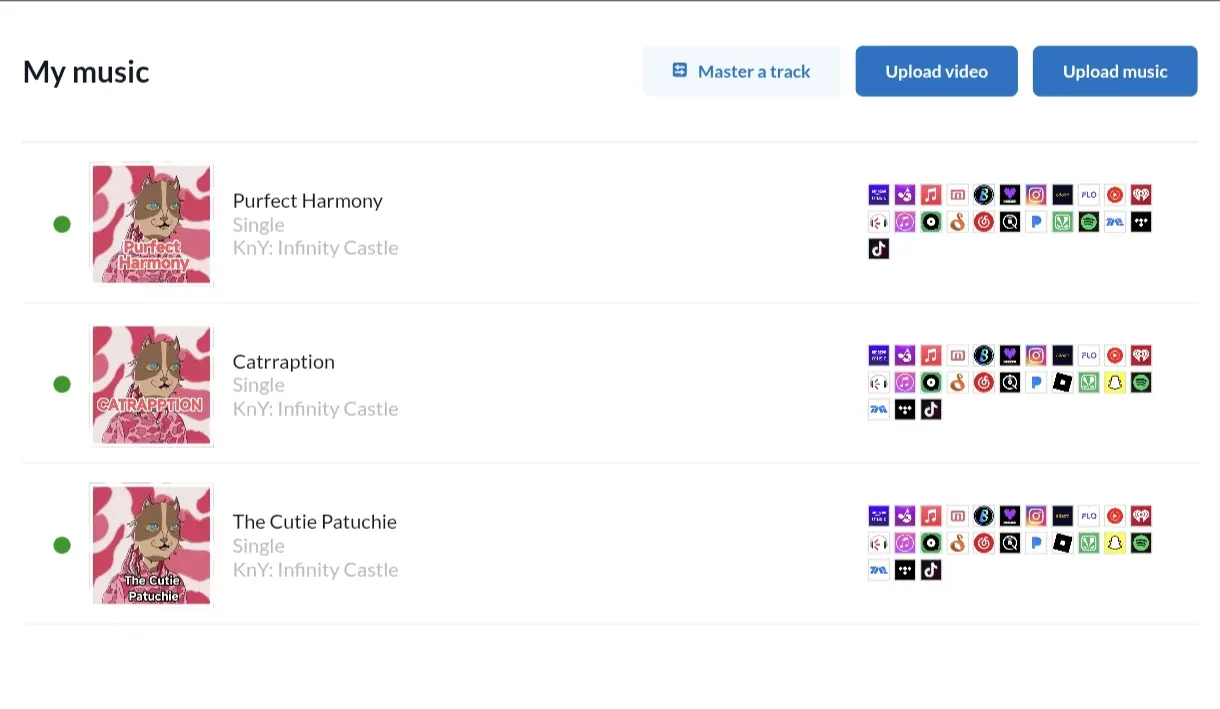Click the Anghami icon in Purfect Harmony row
The image size is (1220, 709).
(x=905, y=195)
